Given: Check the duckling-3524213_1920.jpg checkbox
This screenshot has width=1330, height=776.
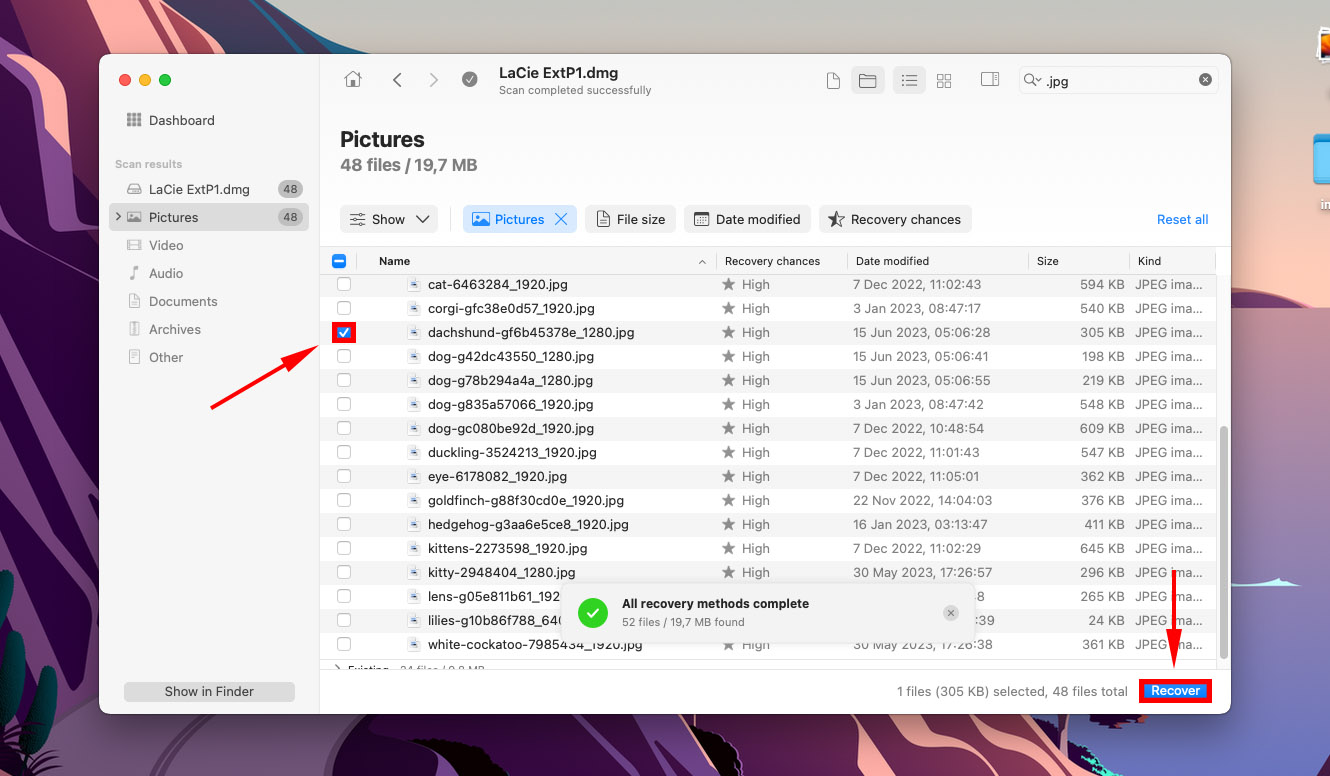Looking at the screenshot, I should [x=344, y=452].
